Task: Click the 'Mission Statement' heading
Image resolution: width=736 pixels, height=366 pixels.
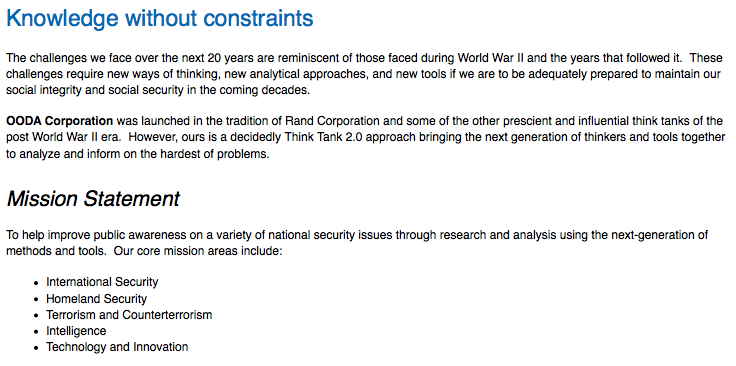Action: click(93, 199)
